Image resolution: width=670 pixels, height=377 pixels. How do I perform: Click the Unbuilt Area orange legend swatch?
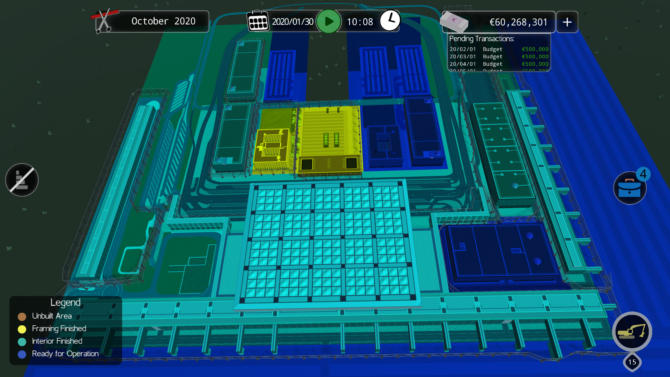click(x=22, y=316)
